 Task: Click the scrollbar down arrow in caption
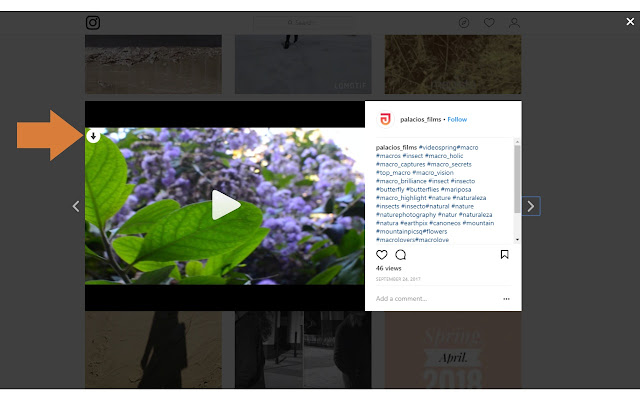517,240
